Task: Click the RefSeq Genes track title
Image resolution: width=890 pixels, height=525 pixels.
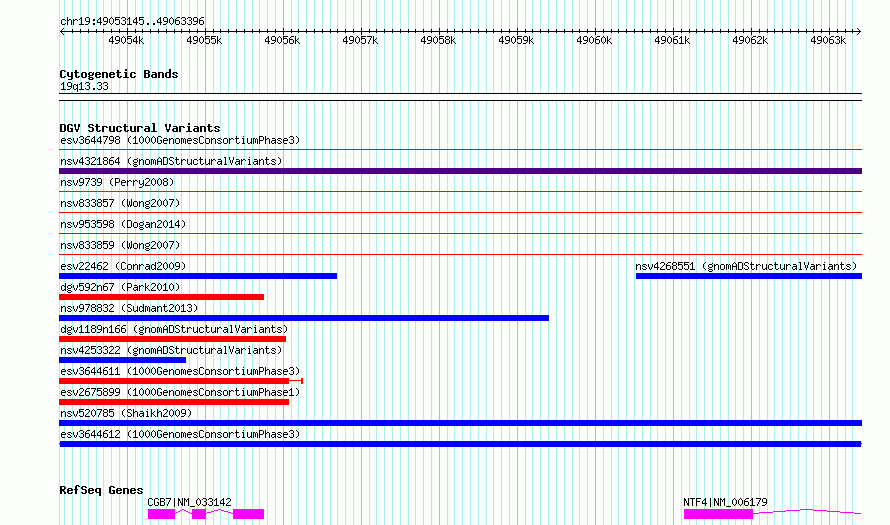Action: tap(101, 490)
